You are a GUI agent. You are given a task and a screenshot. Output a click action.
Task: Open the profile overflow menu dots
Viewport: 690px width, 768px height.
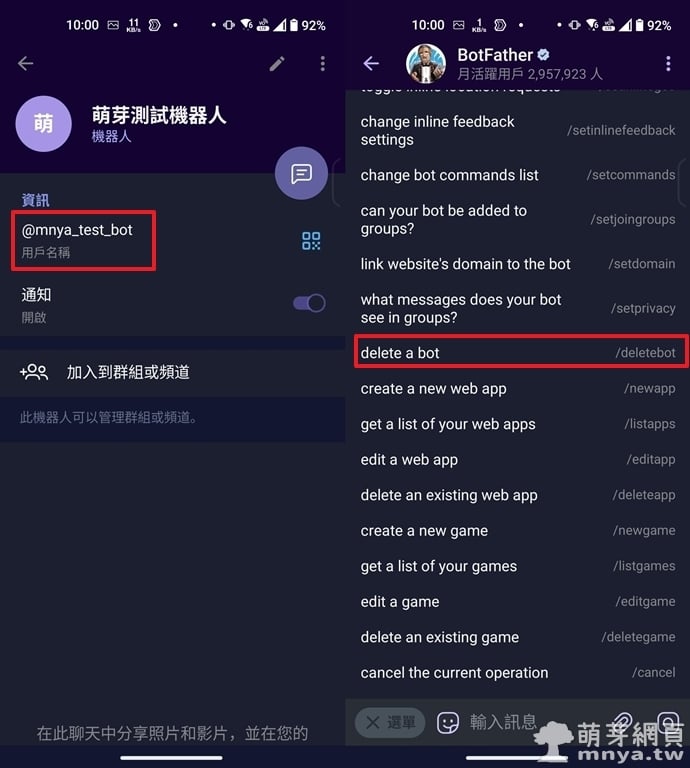click(322, 63)
